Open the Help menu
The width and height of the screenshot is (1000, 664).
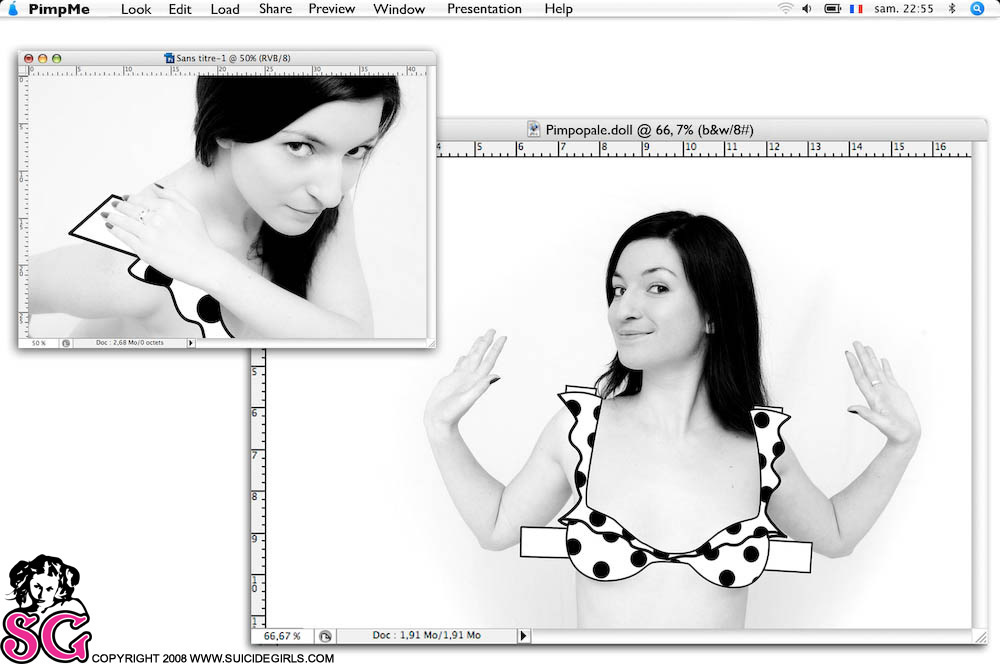click(x=558, y=9)
